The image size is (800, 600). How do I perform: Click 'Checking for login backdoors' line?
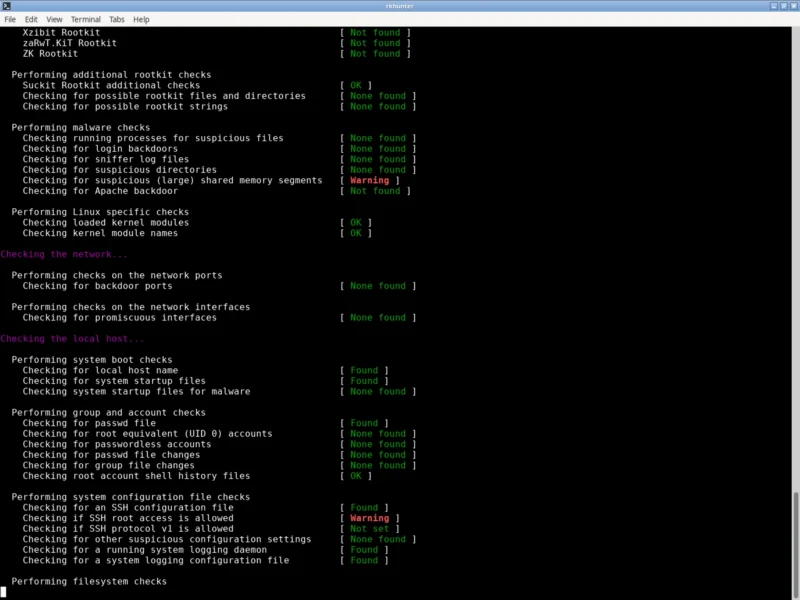point(100,149)
